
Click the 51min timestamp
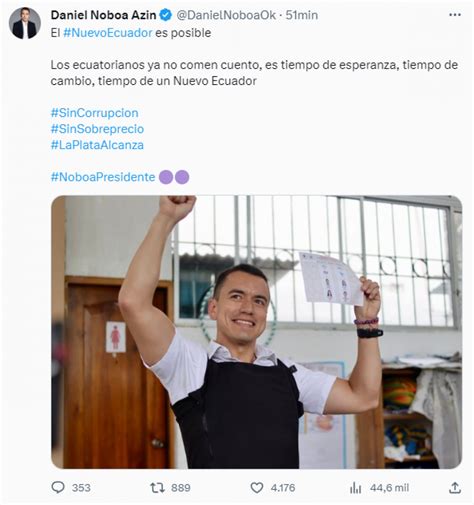pos(302,15)
